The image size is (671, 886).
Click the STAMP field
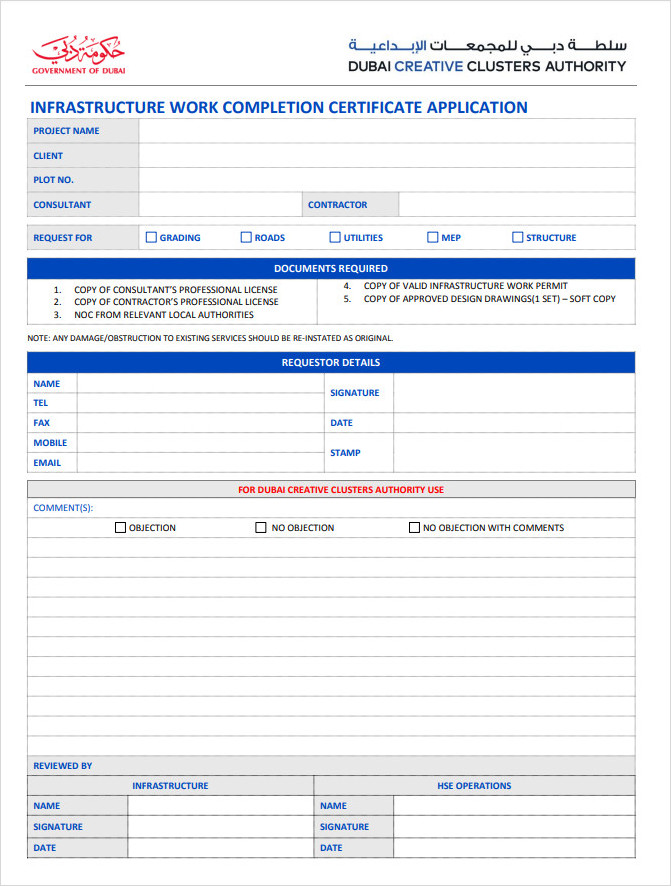[514, 453]
